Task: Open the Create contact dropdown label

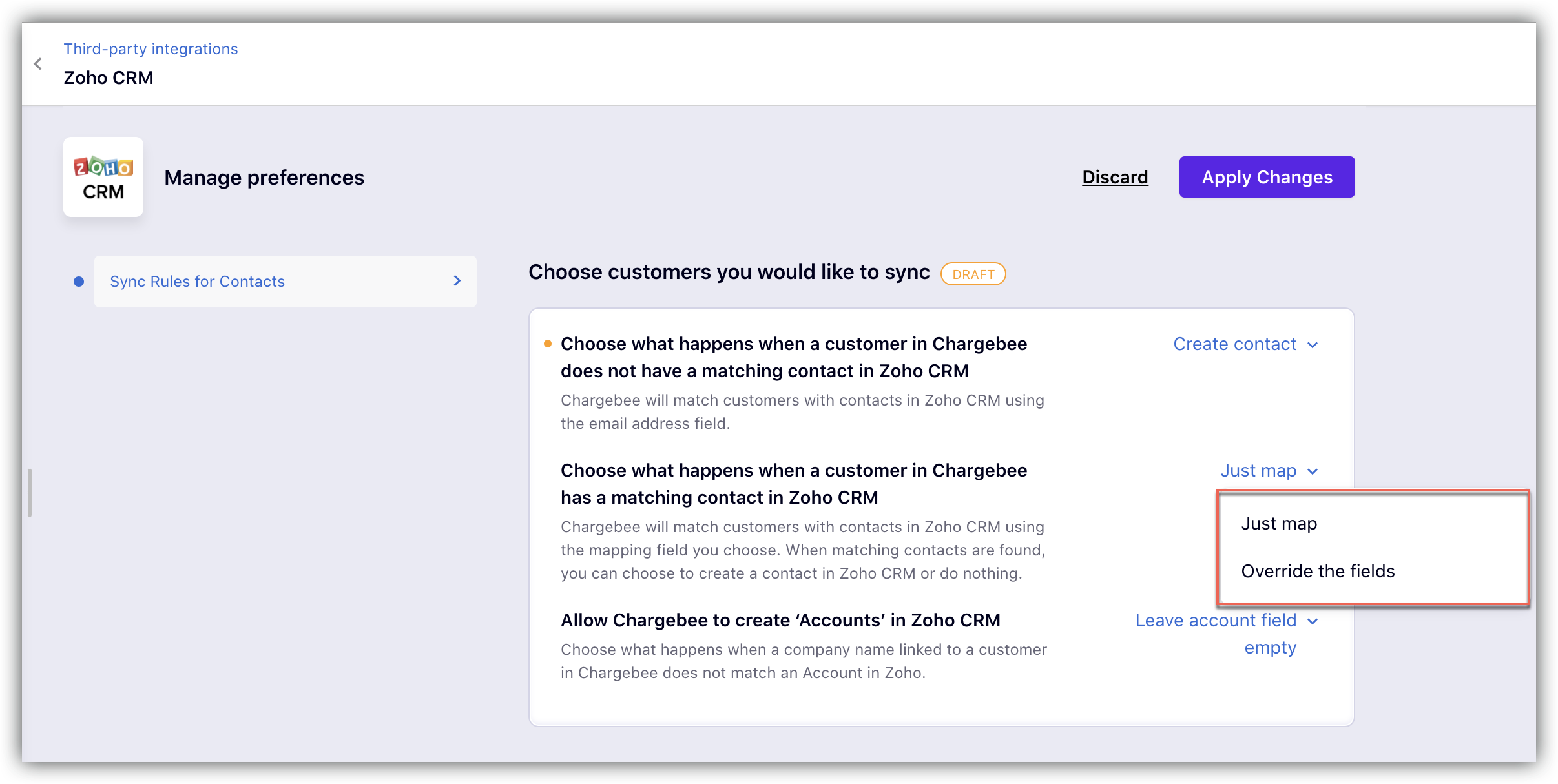Action: tap(1234, 344)
